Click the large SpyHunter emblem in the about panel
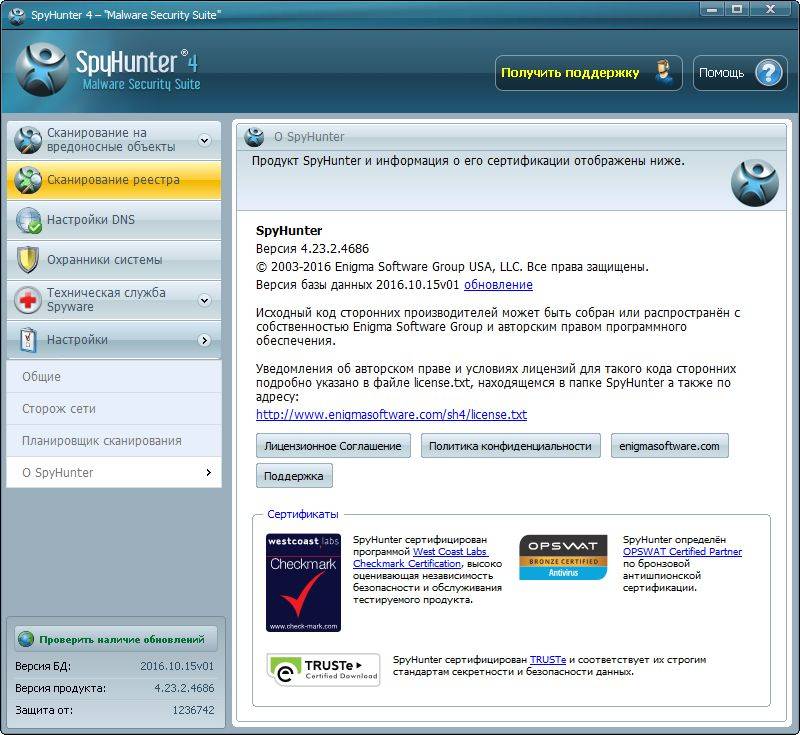Image resolution: width=800 pixels, height=735 pixels. click(x=755, y=183)
